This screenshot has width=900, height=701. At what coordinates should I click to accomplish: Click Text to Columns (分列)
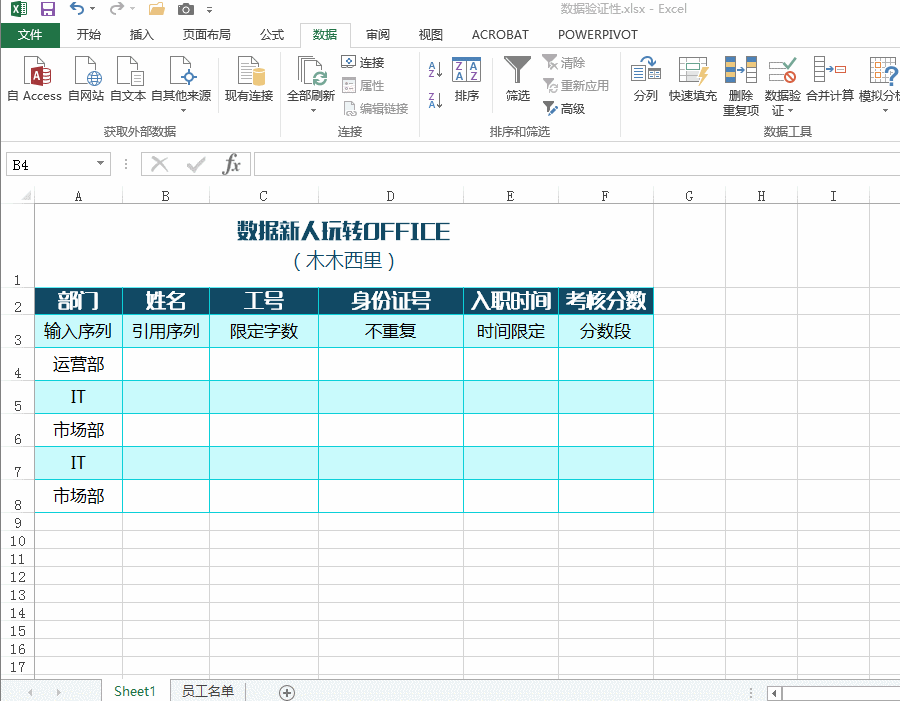646,79
